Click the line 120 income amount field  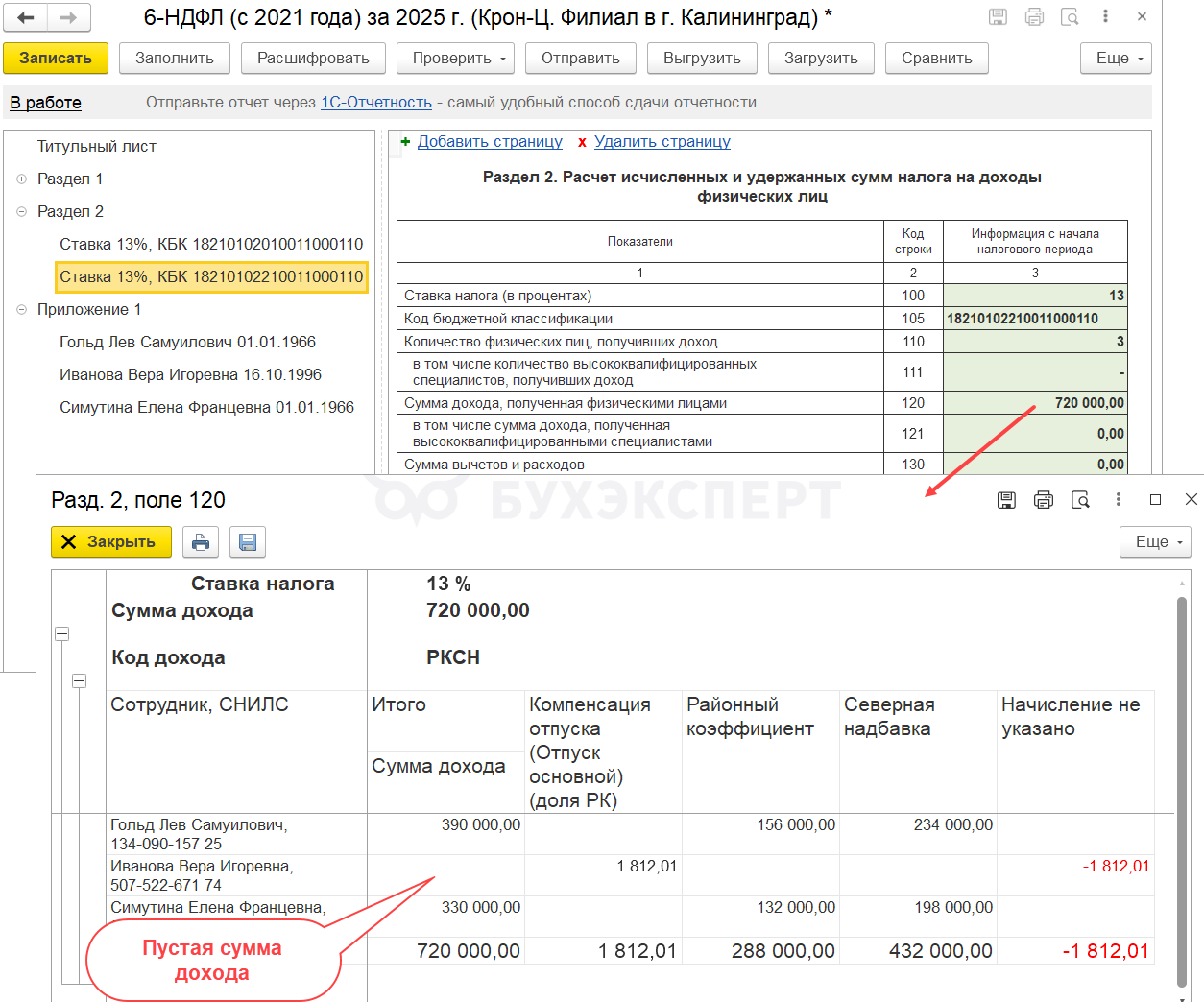[x=1034, y=403]
